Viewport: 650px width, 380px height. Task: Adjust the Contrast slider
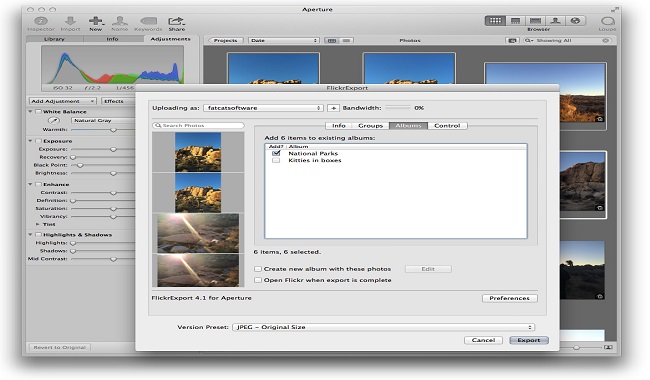pyautogui.click(x=113, y=193)
